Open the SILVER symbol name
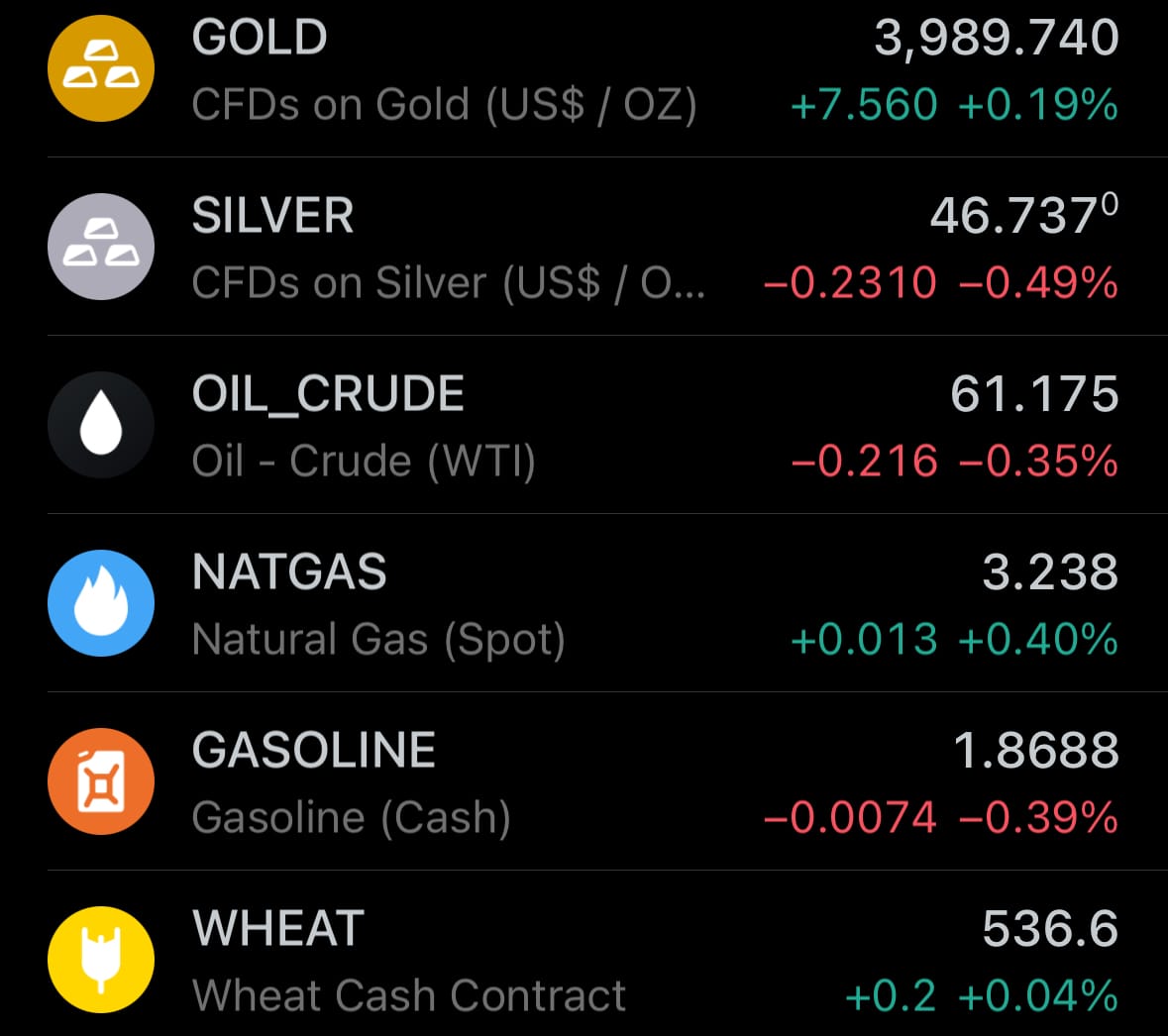Image resolution: width=1168 pixels, height=1036 pixels. [x=272, y=216]
